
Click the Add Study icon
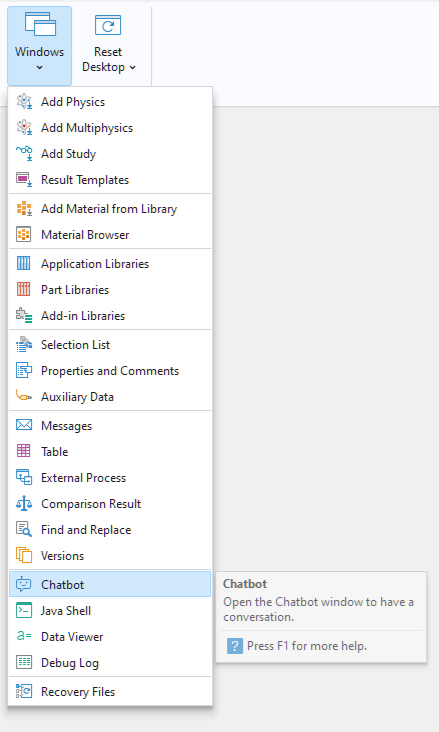[24, 154]
